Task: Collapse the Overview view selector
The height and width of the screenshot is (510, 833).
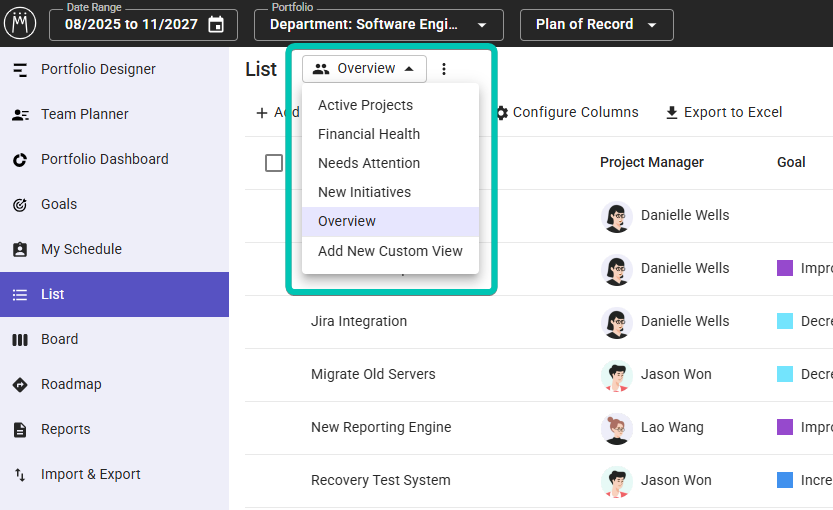Action: (365, 69)
